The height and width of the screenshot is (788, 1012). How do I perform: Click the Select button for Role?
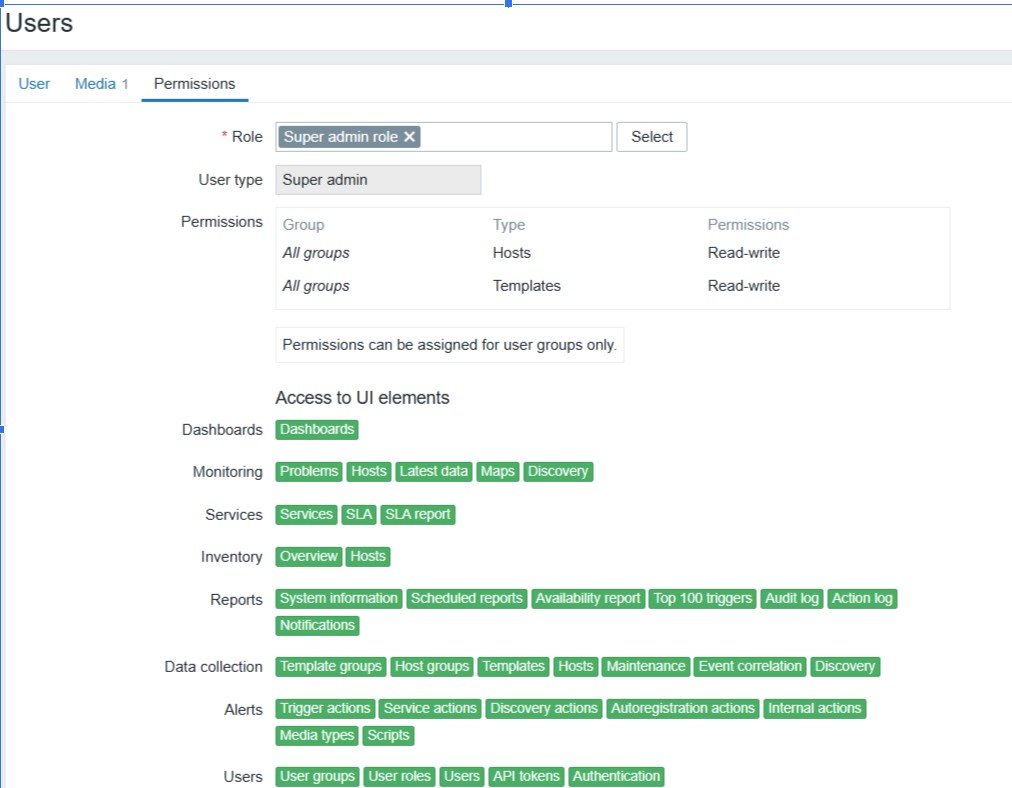652,137
